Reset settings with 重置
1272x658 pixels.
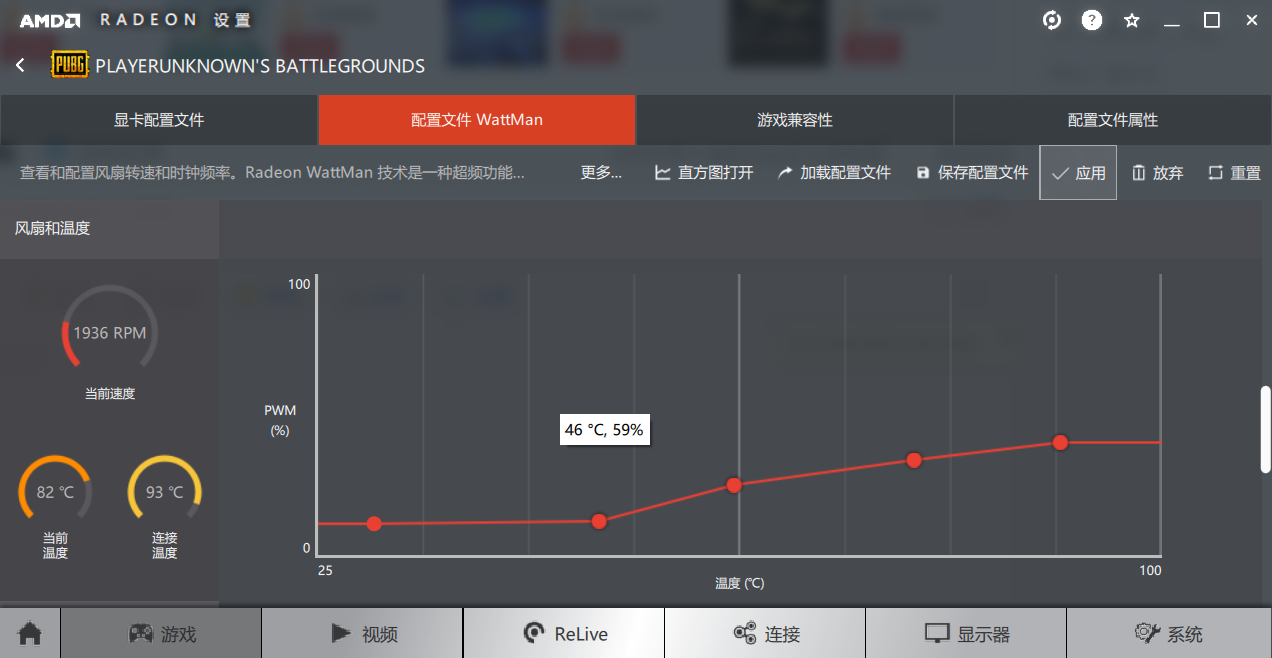pos(1234,173)
